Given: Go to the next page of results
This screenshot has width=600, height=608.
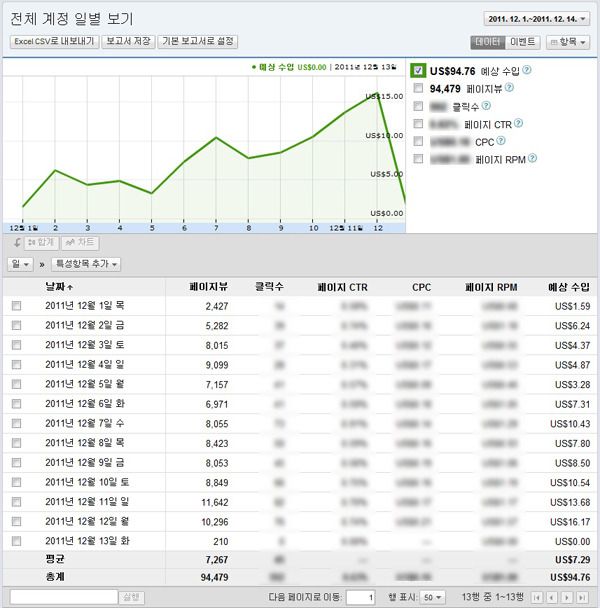Looking at the screenshot, I should tap(567, 598).
